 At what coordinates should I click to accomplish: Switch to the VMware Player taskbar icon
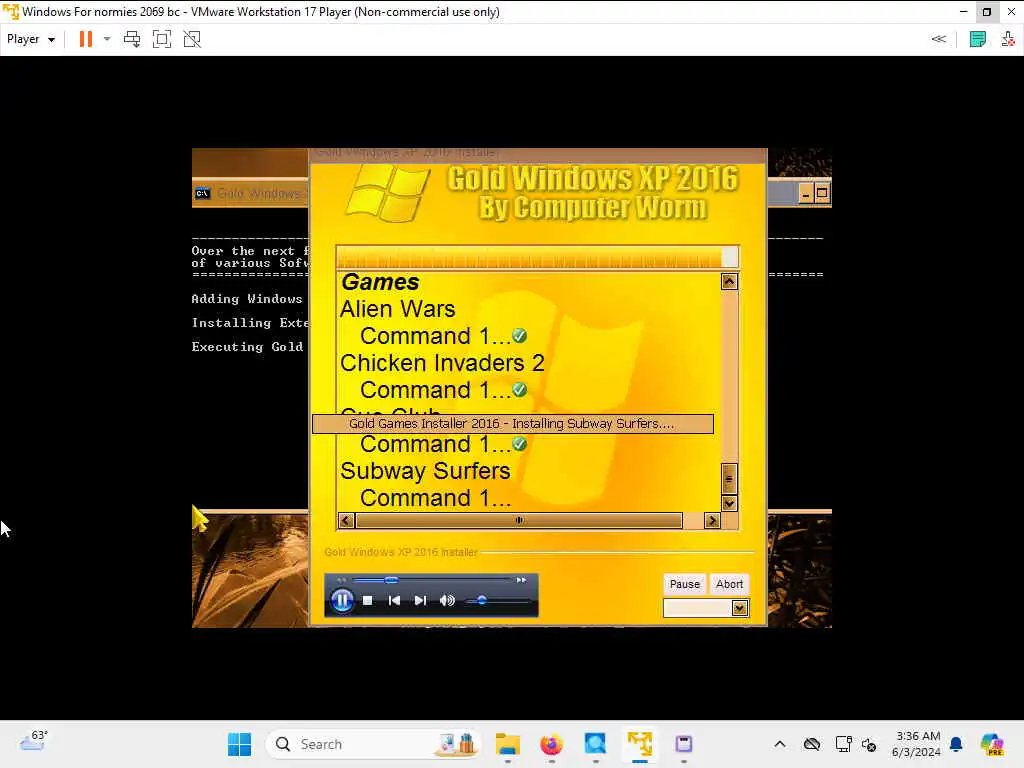(x=639, y=744)
